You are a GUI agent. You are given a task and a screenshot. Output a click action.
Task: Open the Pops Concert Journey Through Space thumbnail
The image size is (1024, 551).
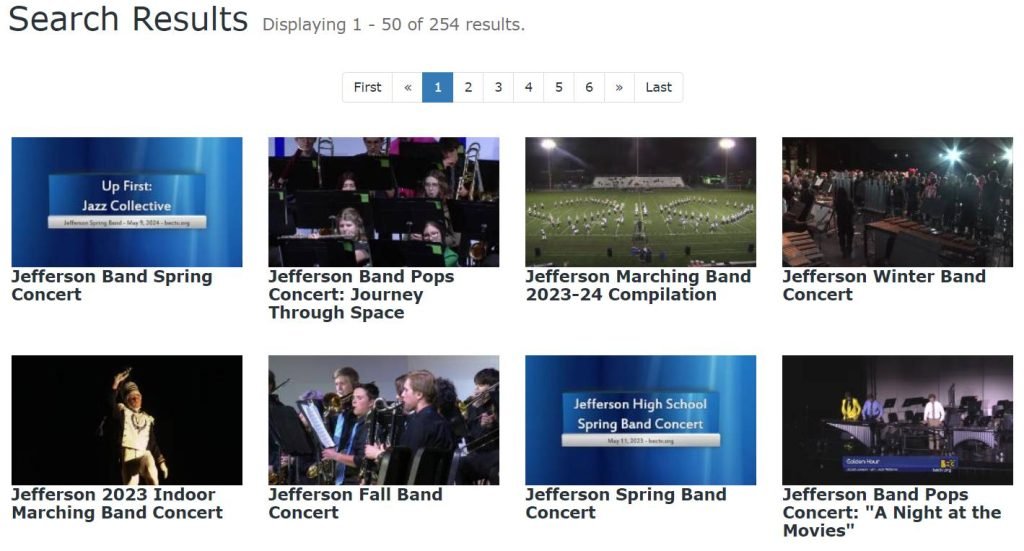(383, 202)
